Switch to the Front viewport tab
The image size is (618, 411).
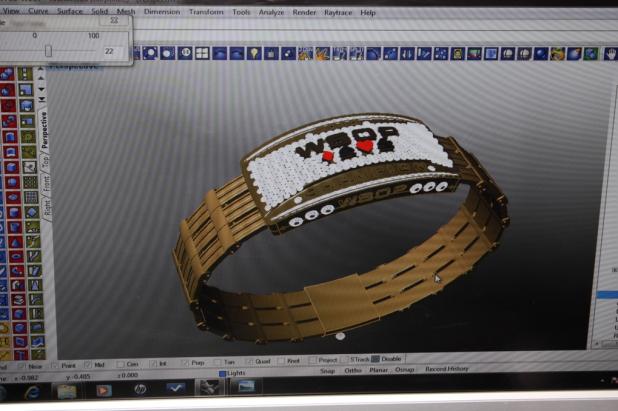pos(46,184)
